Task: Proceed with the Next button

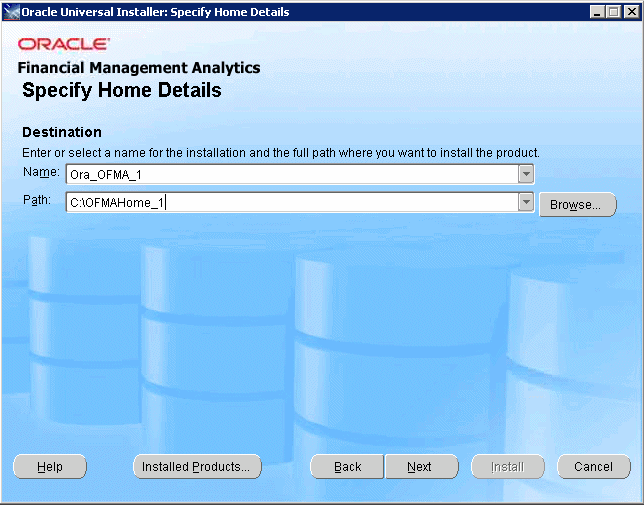Action: click(x=422, y=466)
